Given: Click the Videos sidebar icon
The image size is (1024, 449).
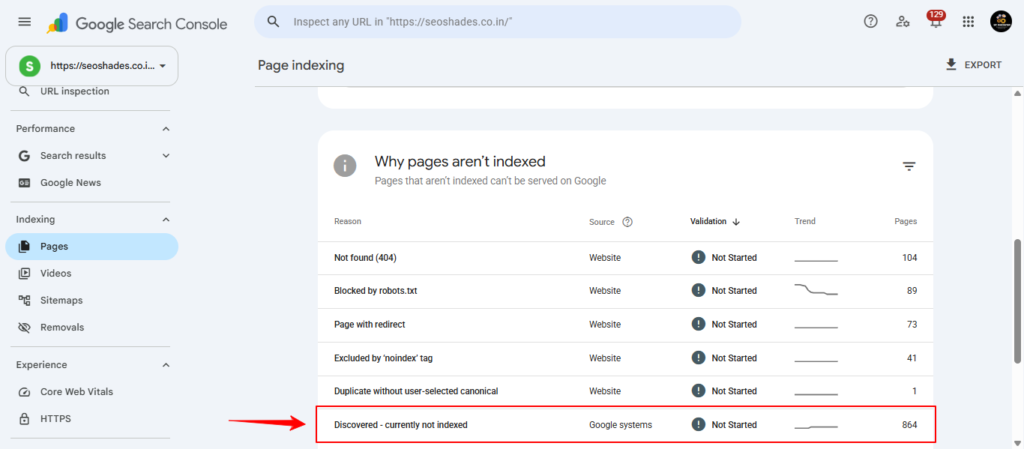Looking at the screenshot, I should coord(24,273).
